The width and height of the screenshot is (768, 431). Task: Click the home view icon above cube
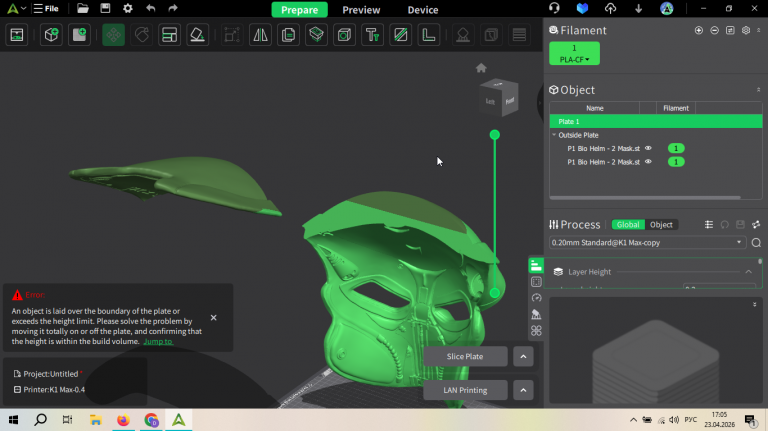481,68
